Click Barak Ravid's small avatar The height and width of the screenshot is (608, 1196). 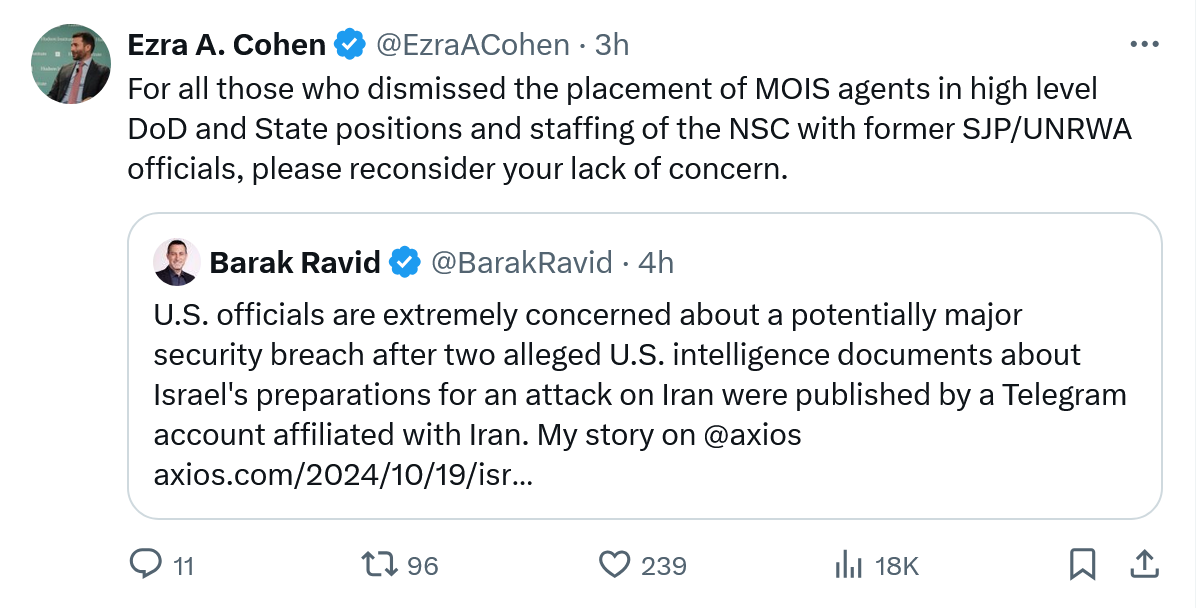(x=177, y=262)
